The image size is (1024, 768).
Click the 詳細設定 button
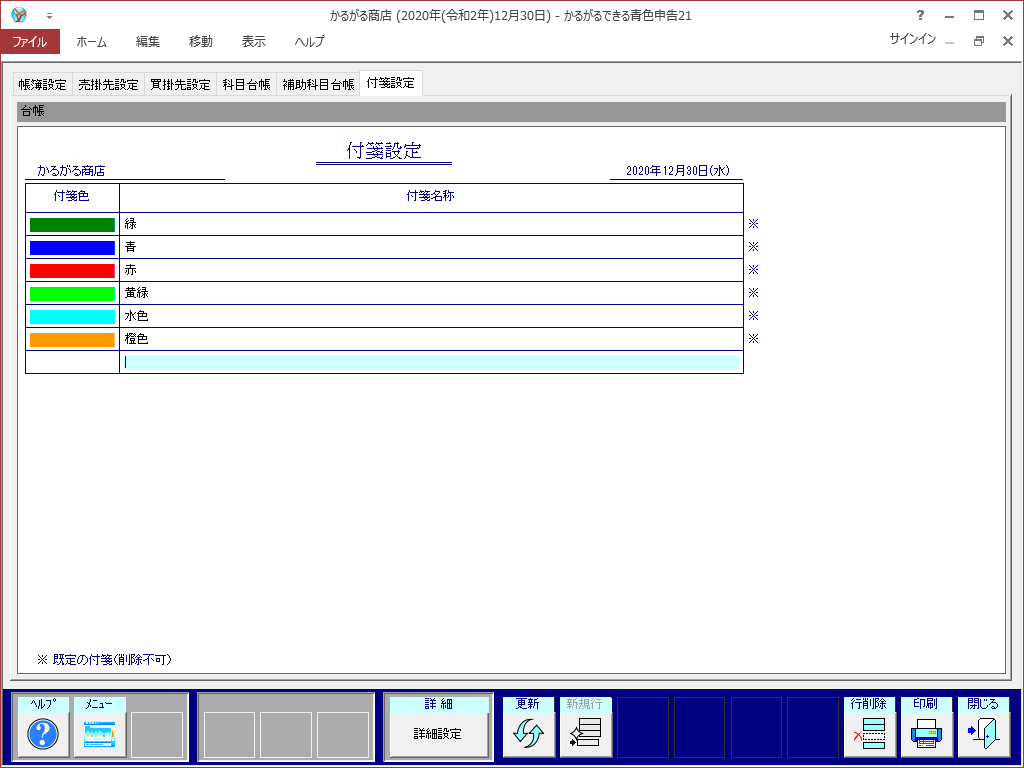coord(438,734)
